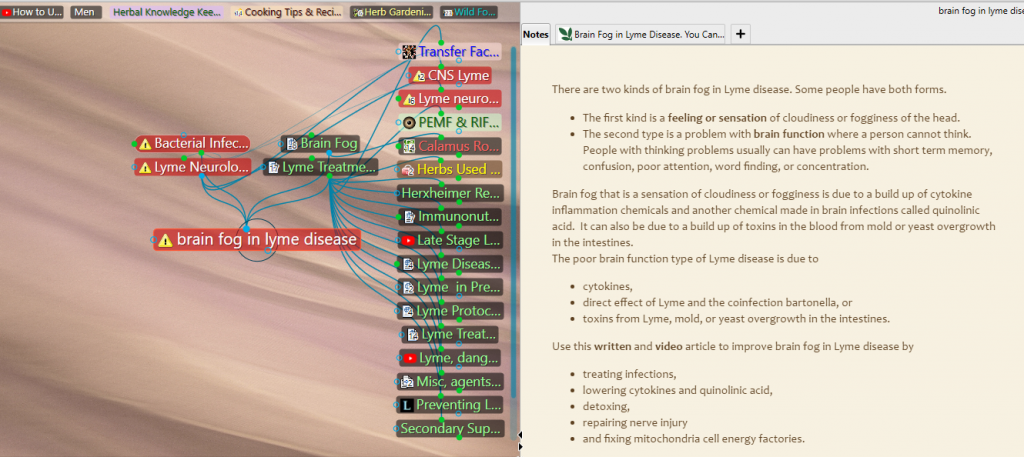The image size is (1024, 457).
Task: Click the warning icon of Lyme Neurolo... thought
Action: [145, 168]
